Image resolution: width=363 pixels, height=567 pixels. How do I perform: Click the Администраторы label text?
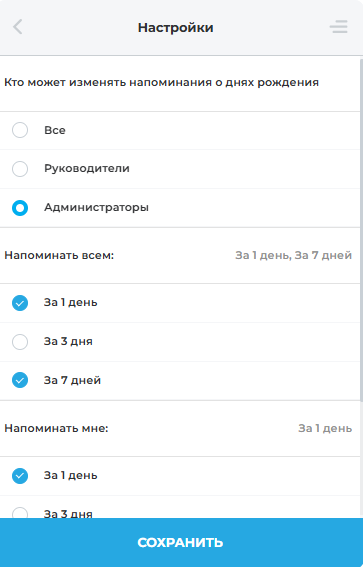point(96,208)
